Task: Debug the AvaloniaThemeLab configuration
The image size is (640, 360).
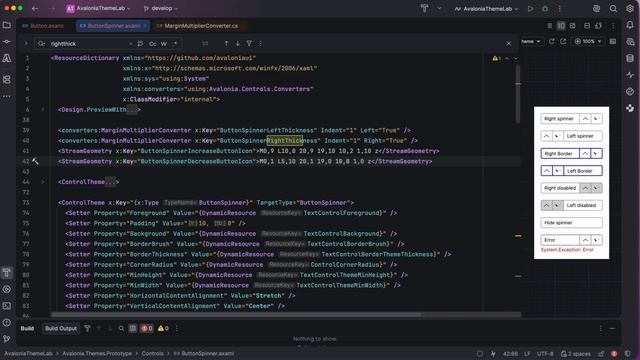Action: coord(545,8)
